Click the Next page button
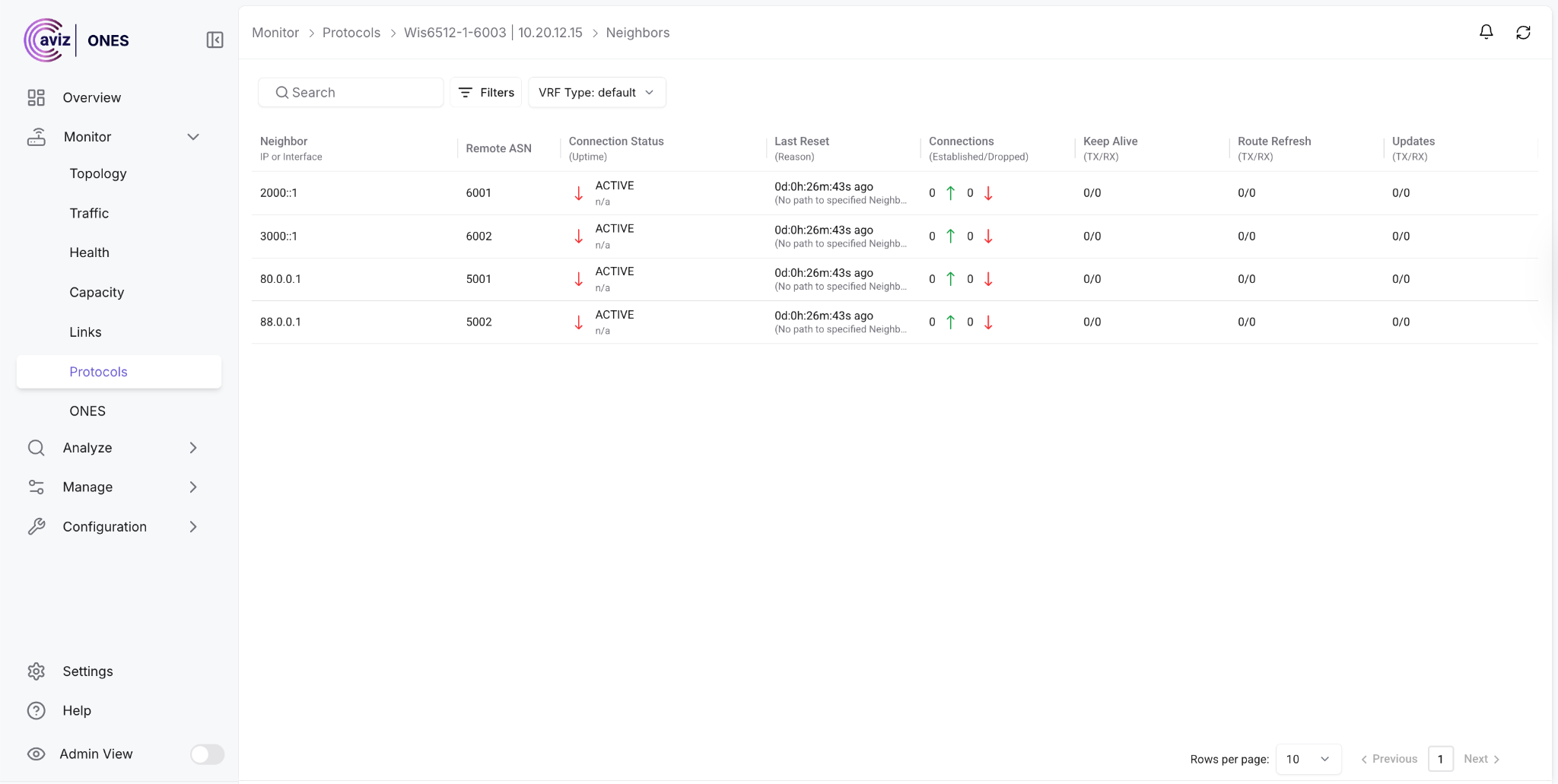Screen dimensions: 1558x784 pos(1481,759)
